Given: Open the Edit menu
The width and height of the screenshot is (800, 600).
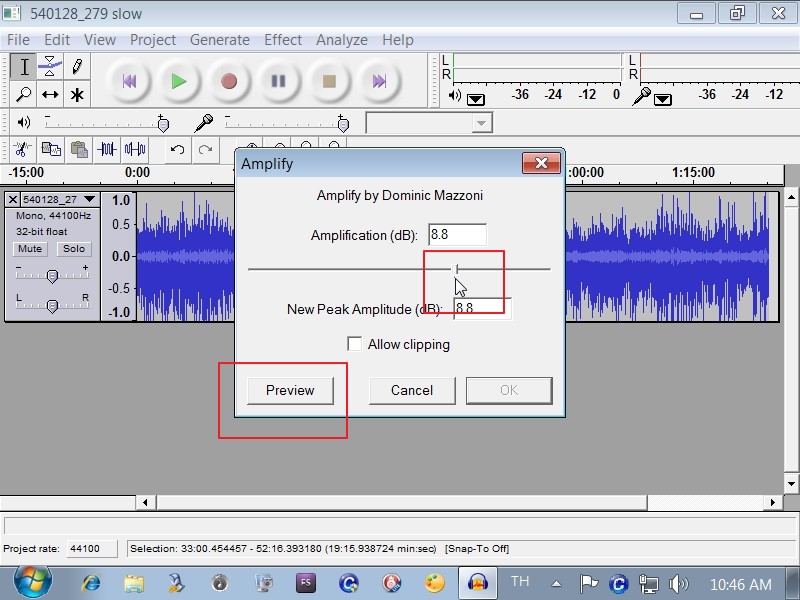Looking at the screenshot, I should 57,40.
